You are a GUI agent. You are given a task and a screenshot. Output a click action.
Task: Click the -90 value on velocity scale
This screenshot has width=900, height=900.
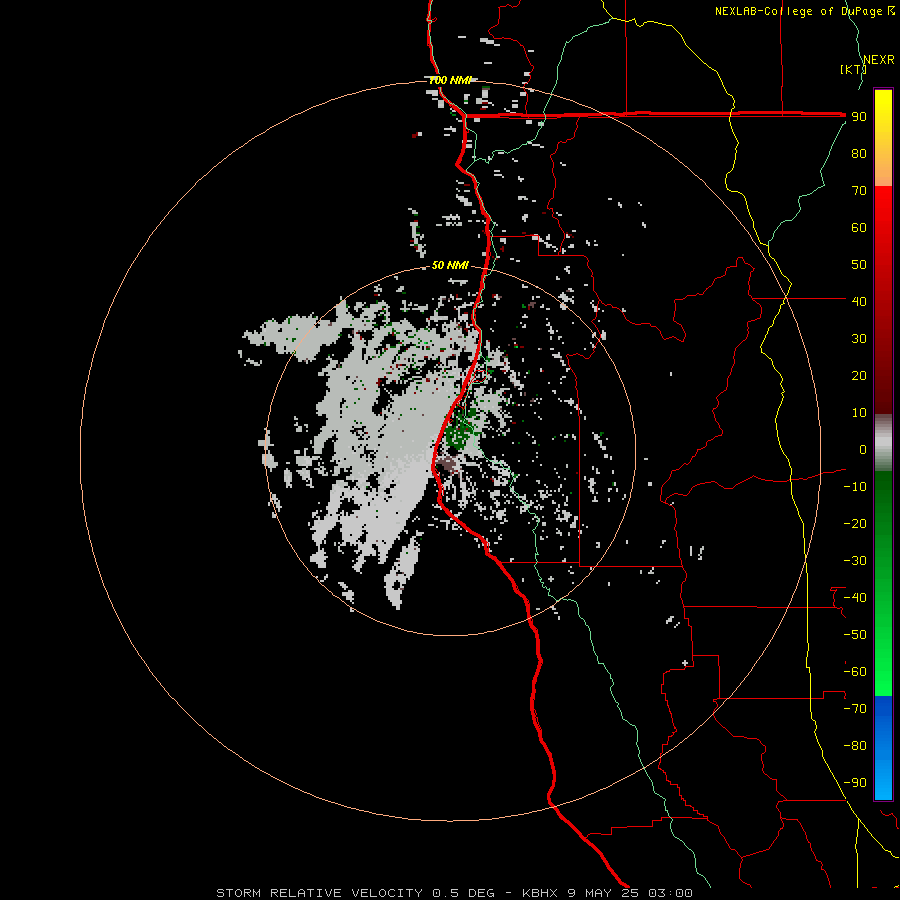[855, 783]
